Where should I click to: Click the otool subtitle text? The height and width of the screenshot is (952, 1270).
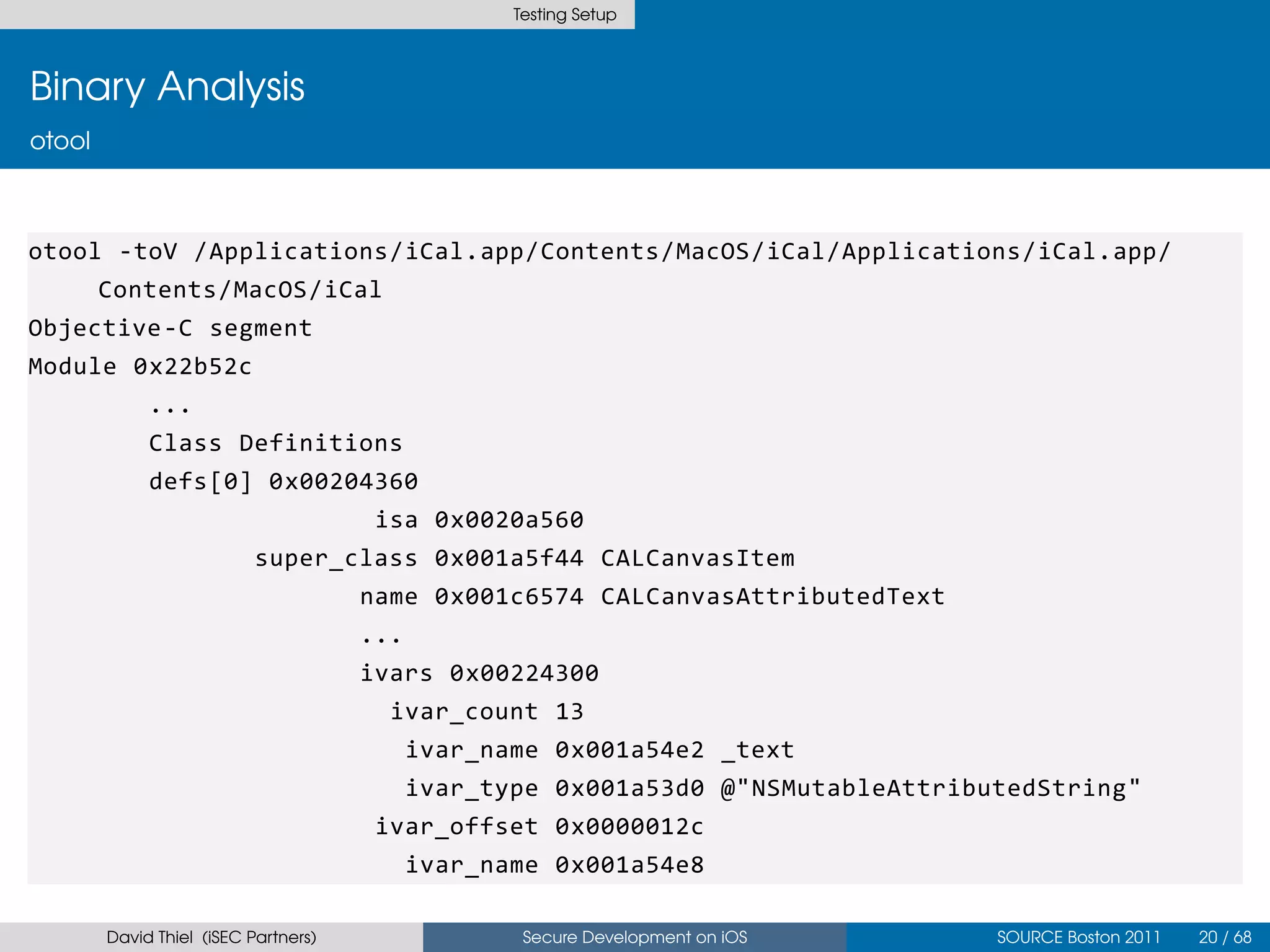pyautogui.click(x=60, y=141)
